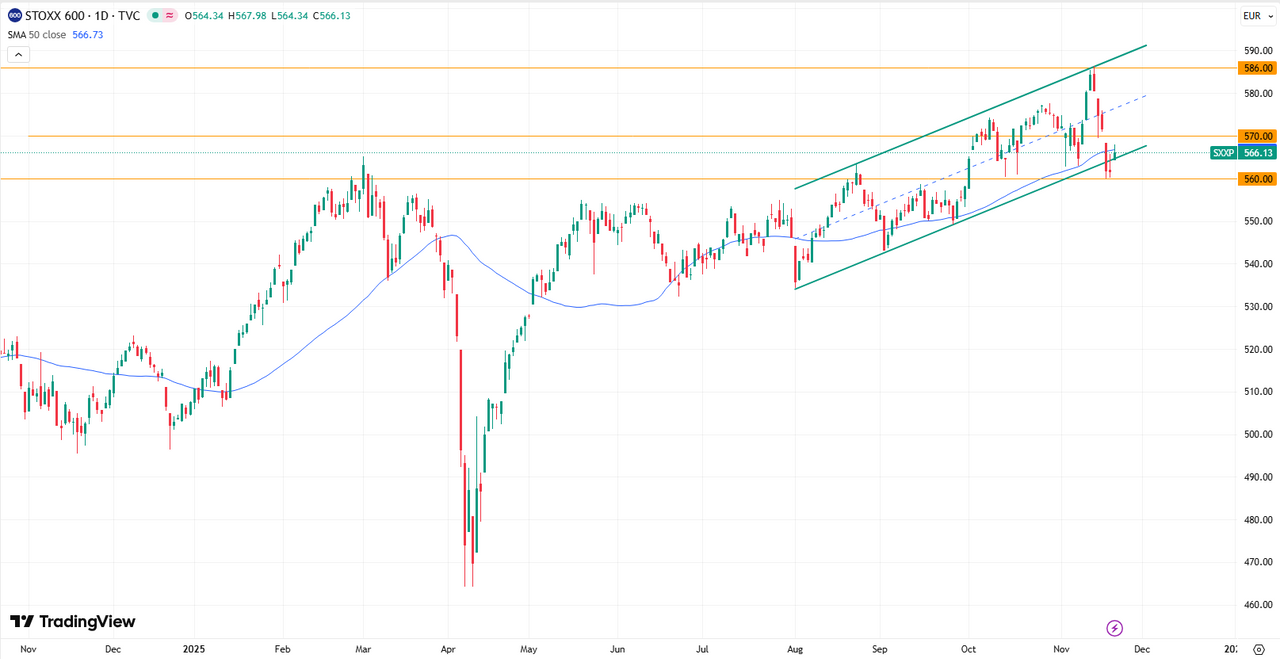Click the Apr label on time axis
1280x659 pixels.
pyautogui.click(x=446, y=649)
